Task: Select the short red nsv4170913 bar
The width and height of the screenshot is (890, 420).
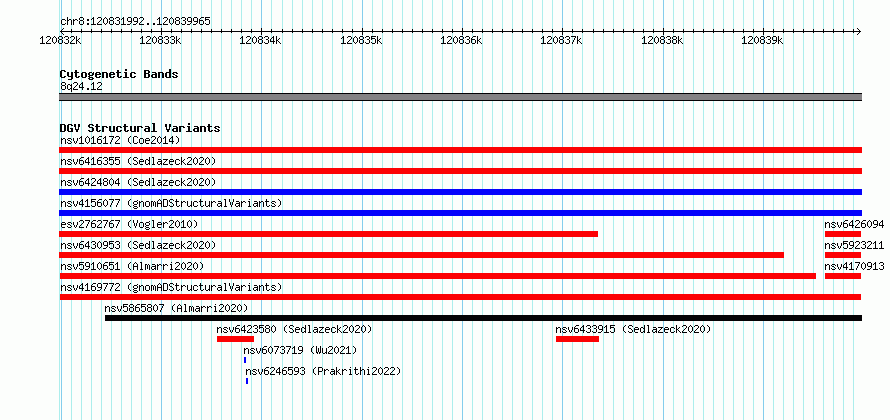Action: click(843, 276)
